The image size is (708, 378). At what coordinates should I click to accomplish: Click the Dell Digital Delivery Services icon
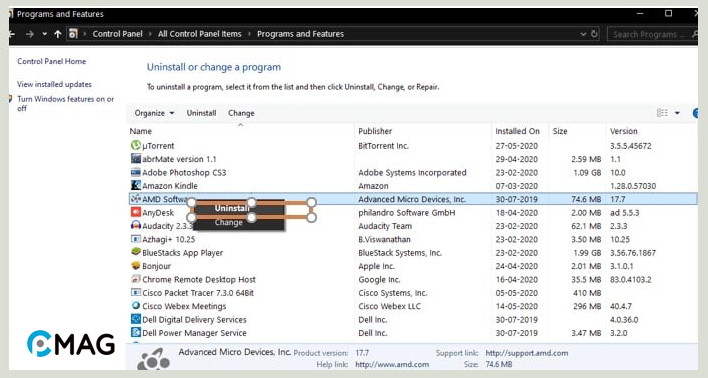tap(135, 319)
